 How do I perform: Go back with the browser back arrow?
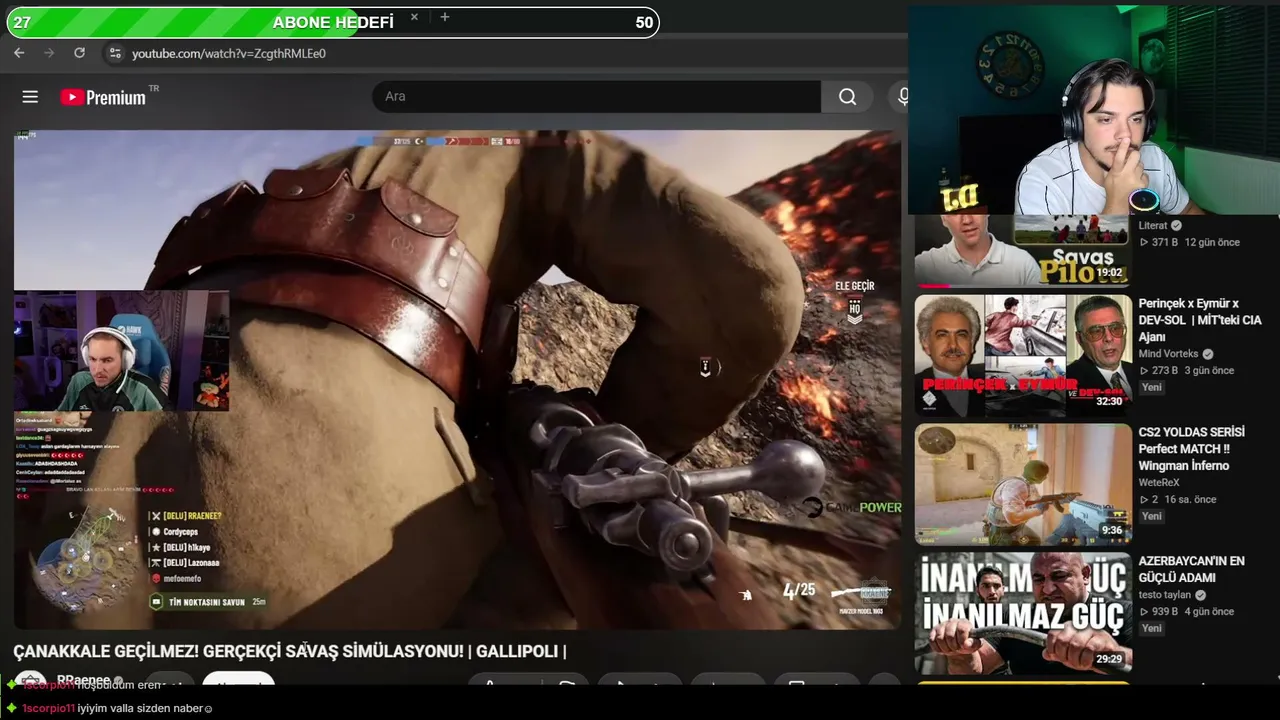tap(19, 53)
